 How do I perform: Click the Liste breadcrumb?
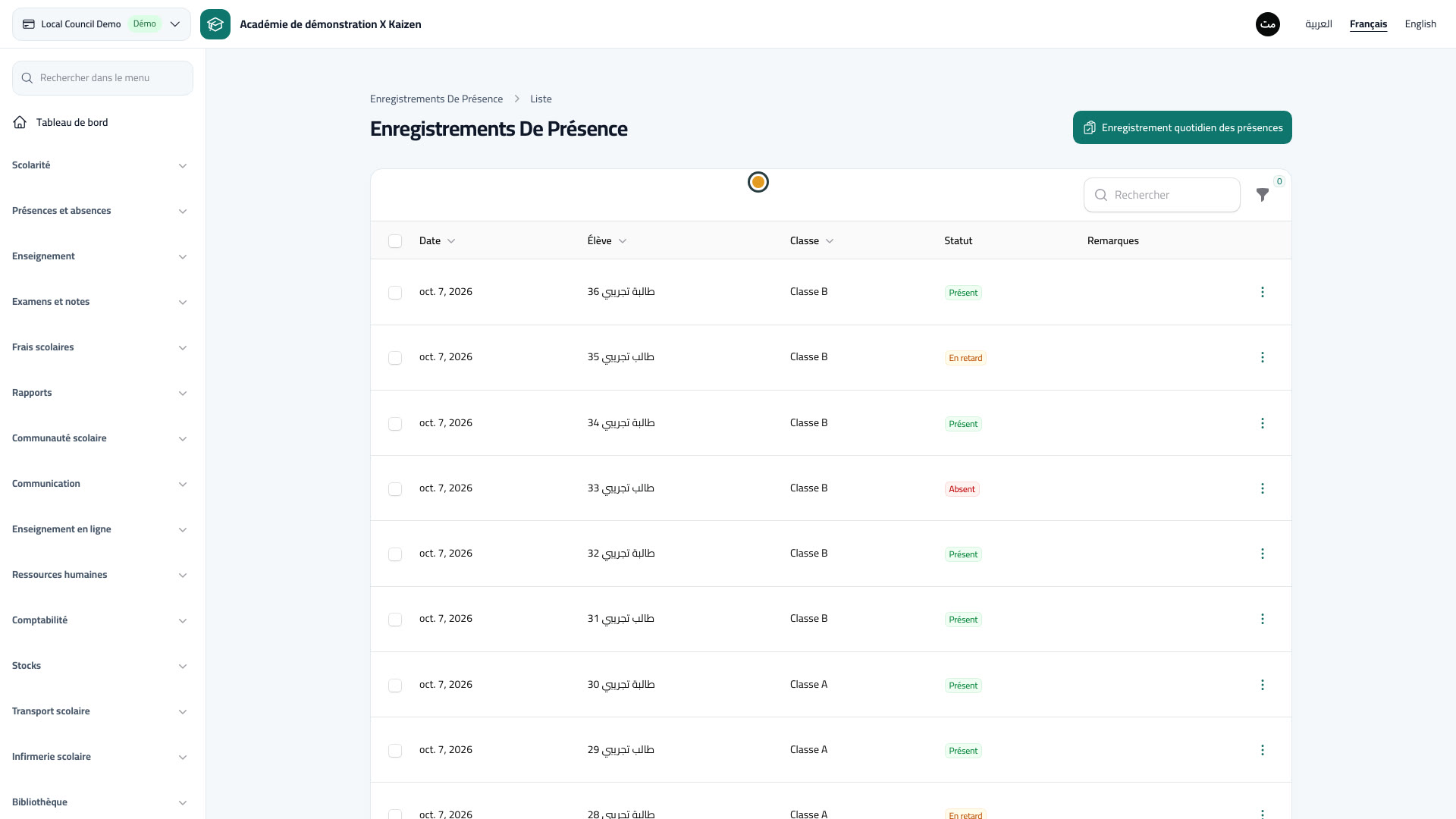point(541,99)
